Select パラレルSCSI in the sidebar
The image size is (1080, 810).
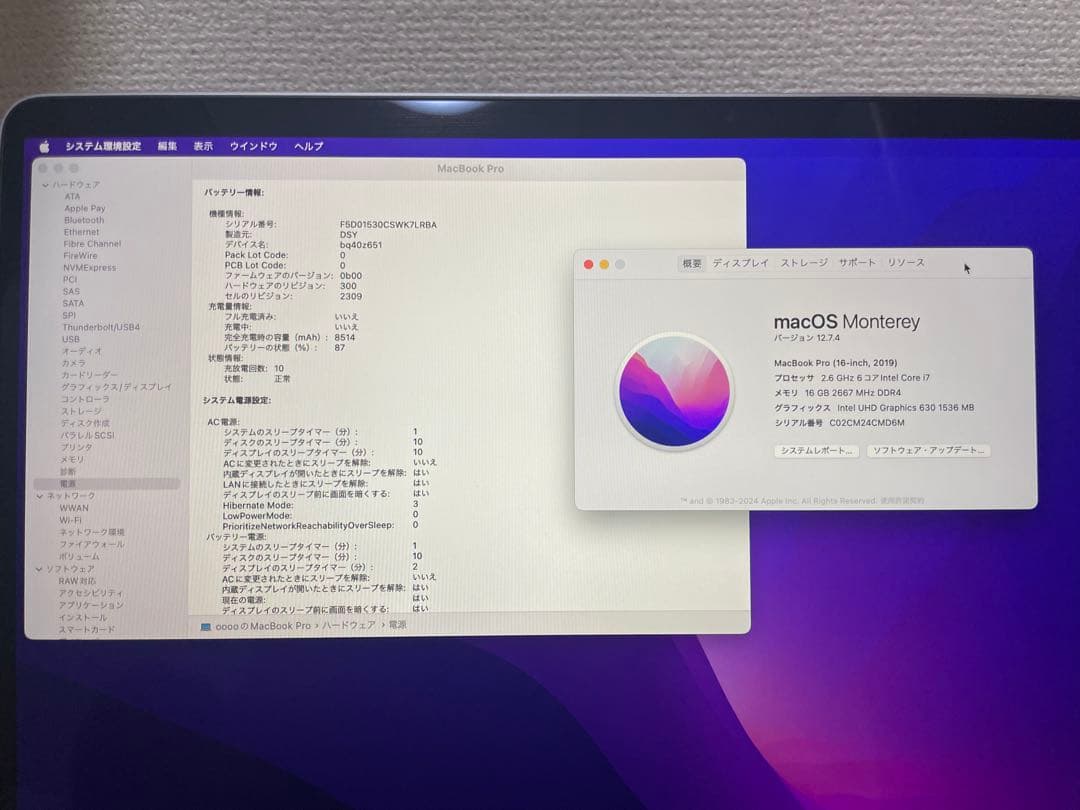pyautogui.click(x=87, y=435)
